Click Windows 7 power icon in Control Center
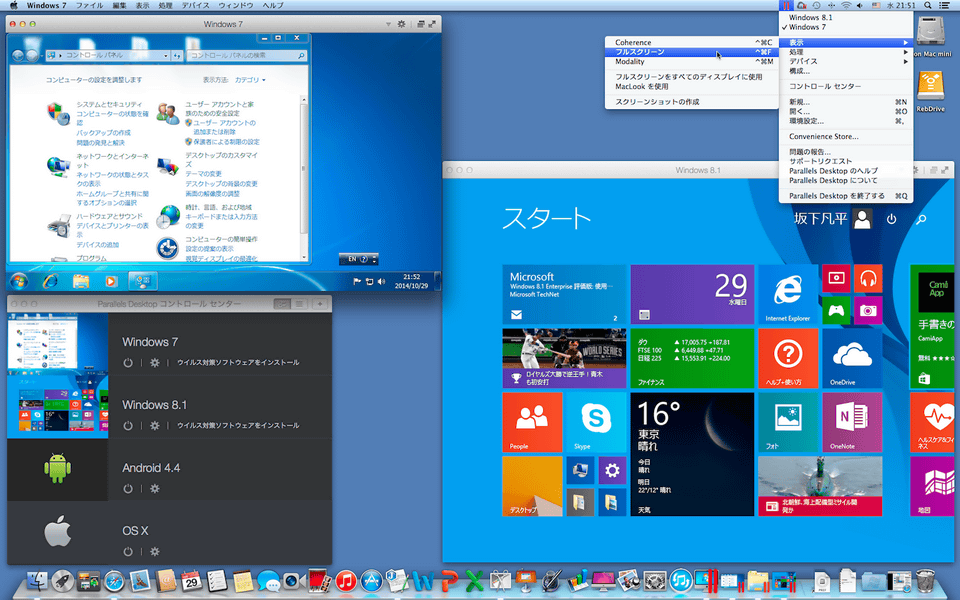The width and height of the screenshot is (960, 600). click(x=127, y=362)
